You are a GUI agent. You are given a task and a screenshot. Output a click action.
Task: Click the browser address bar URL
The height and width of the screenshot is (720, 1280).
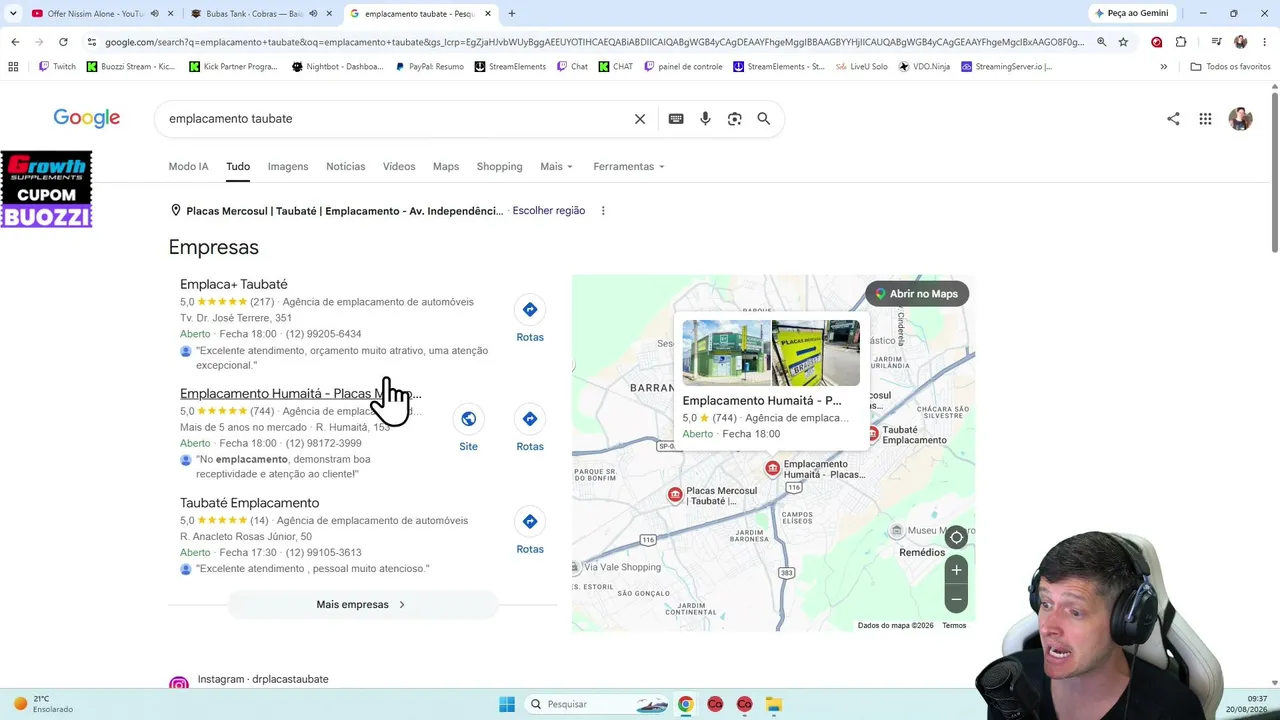pos(594,42)
